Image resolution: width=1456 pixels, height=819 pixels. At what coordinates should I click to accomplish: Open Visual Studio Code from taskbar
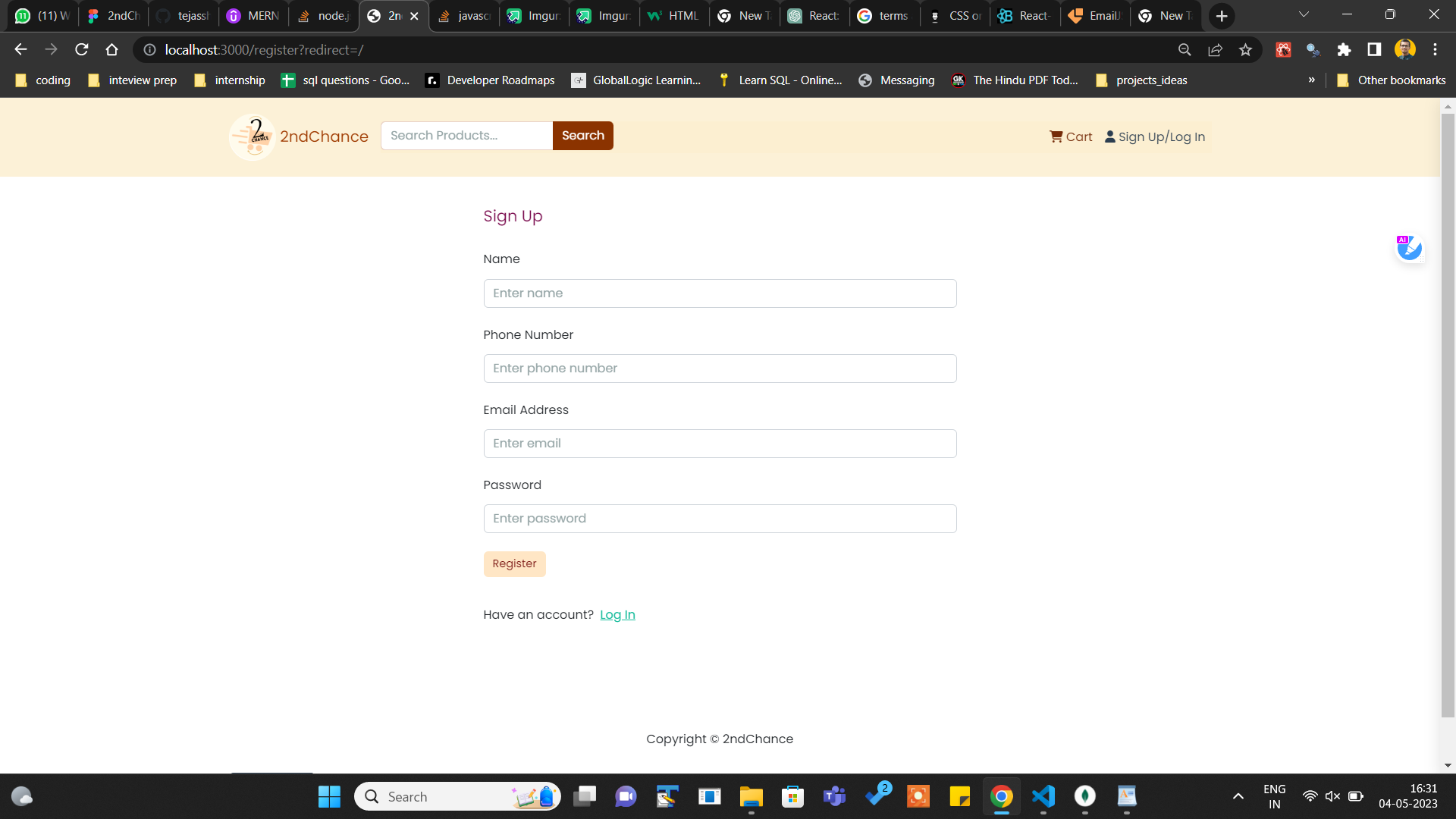pos(1043,796)
